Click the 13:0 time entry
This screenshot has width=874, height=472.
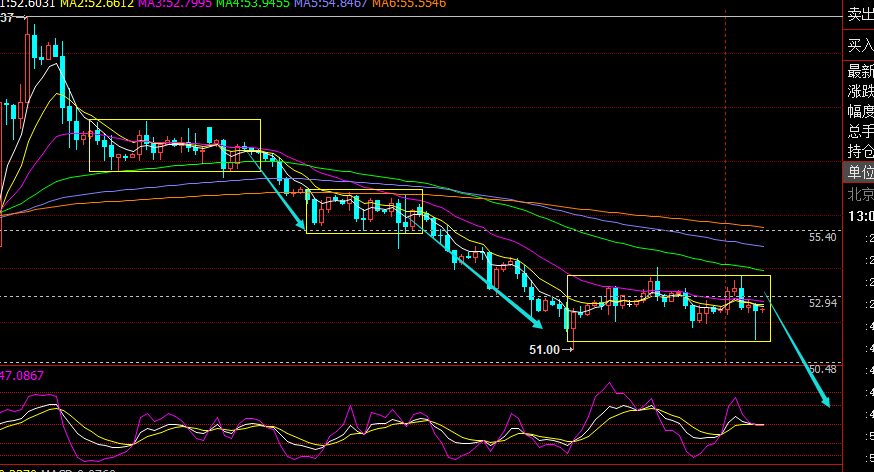click(861, 216)
